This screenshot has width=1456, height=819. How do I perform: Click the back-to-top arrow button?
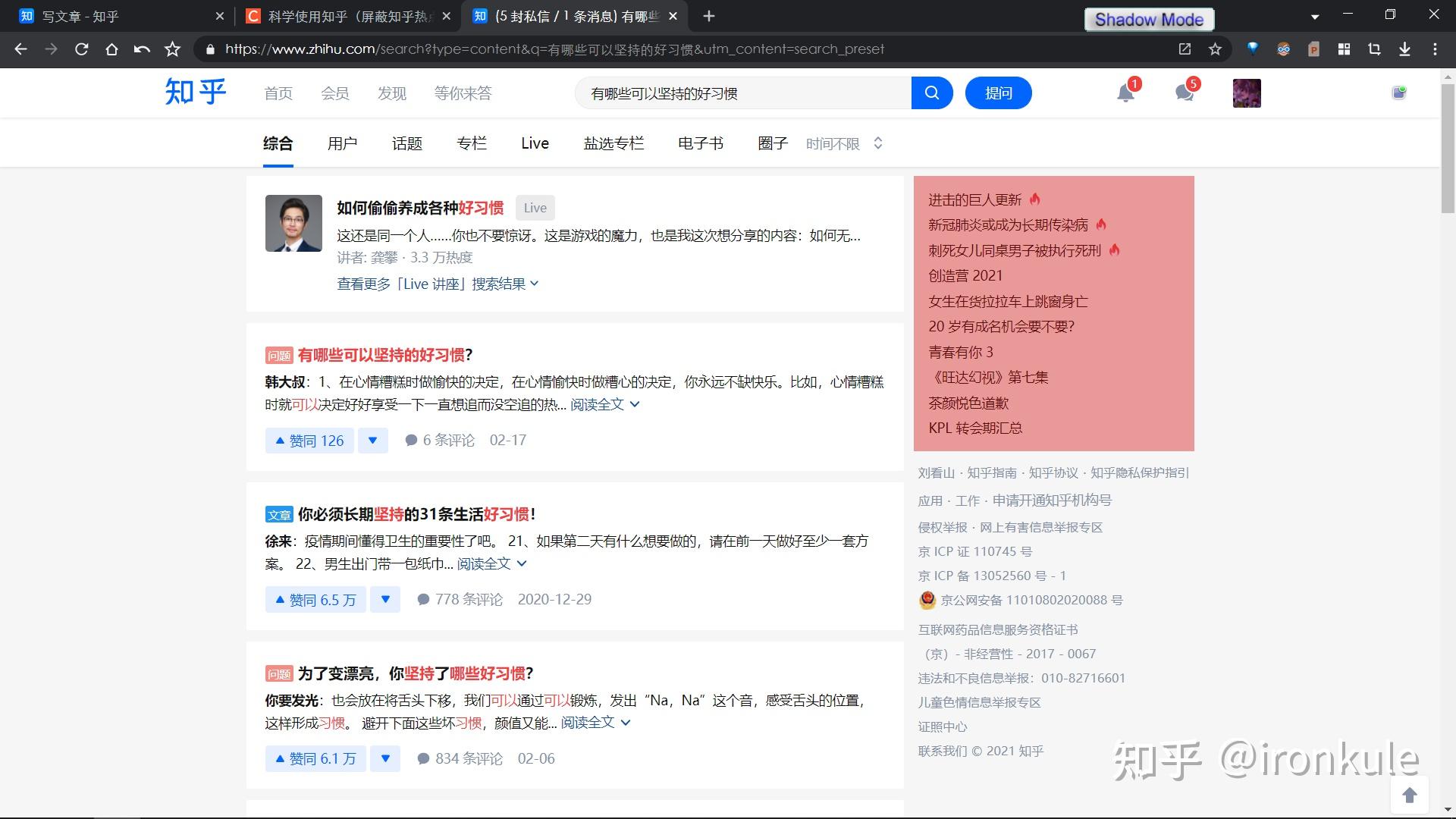(1410, 795)
